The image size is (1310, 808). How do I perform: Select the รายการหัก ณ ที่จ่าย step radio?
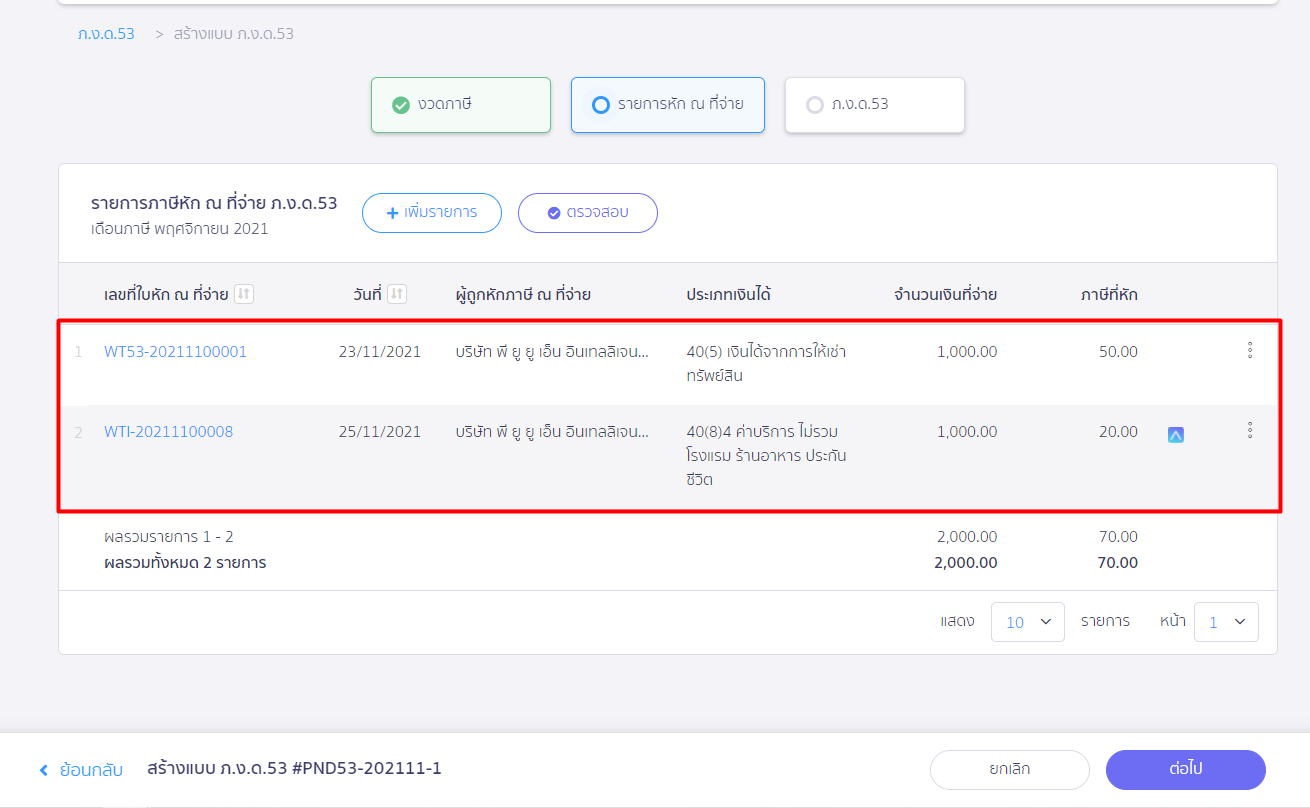pyautogui.click(x=600, y=105)
